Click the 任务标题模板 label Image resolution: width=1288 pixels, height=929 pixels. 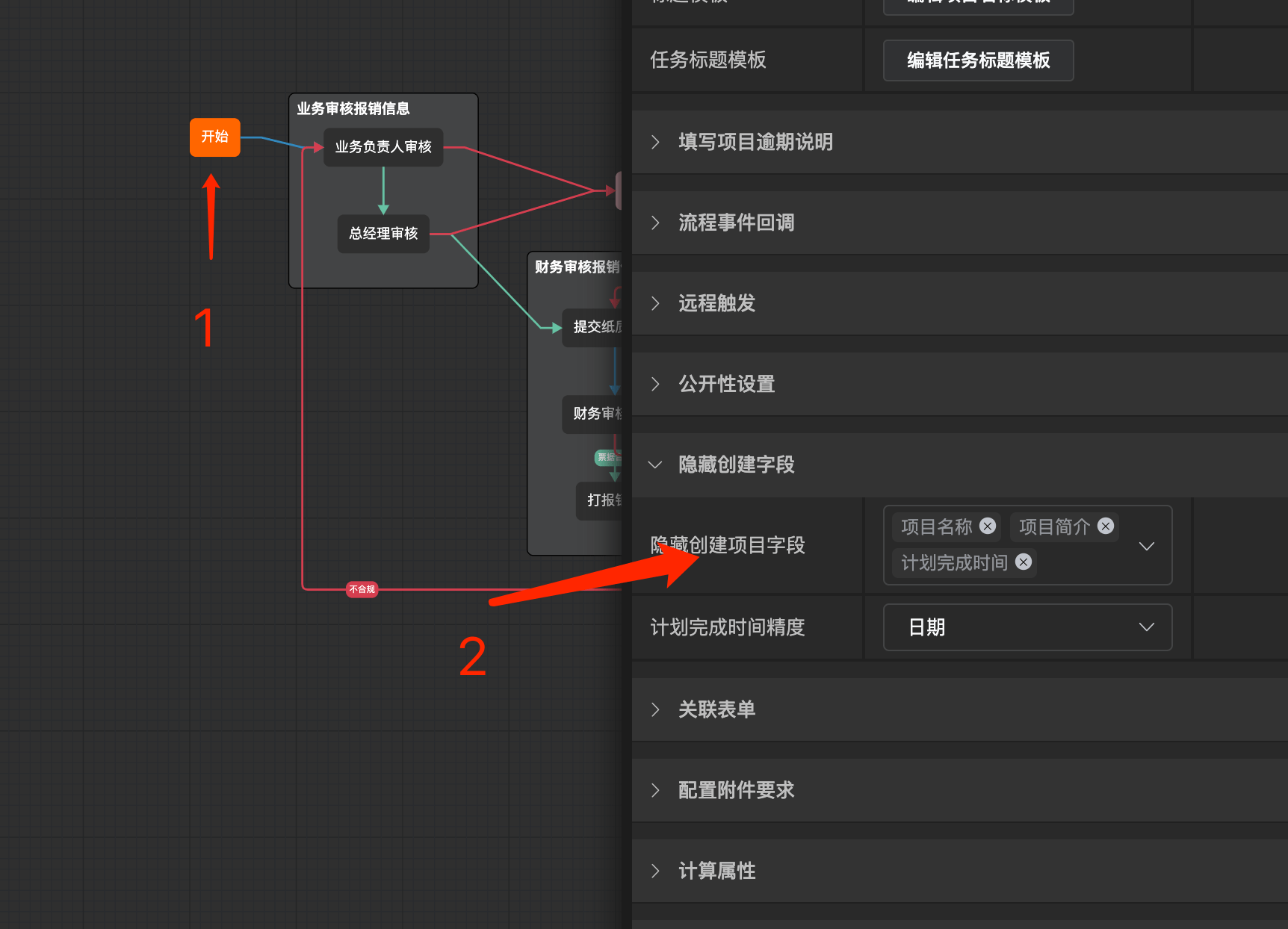click(708, 60)
